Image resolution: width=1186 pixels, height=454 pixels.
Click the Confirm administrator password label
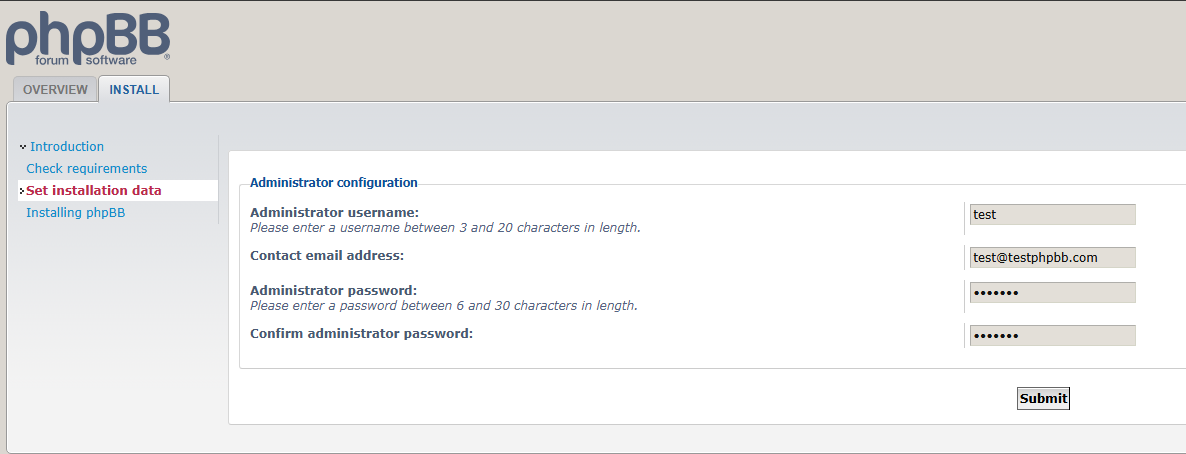(361, 333)
